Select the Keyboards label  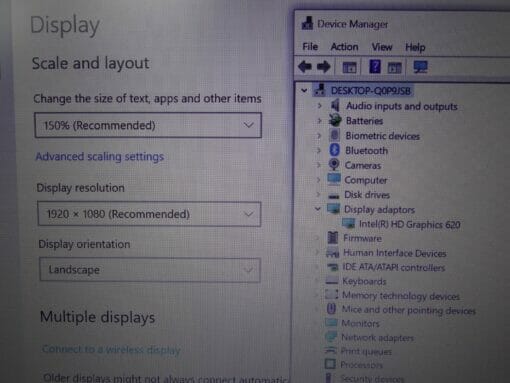click(x=364, y=281)
